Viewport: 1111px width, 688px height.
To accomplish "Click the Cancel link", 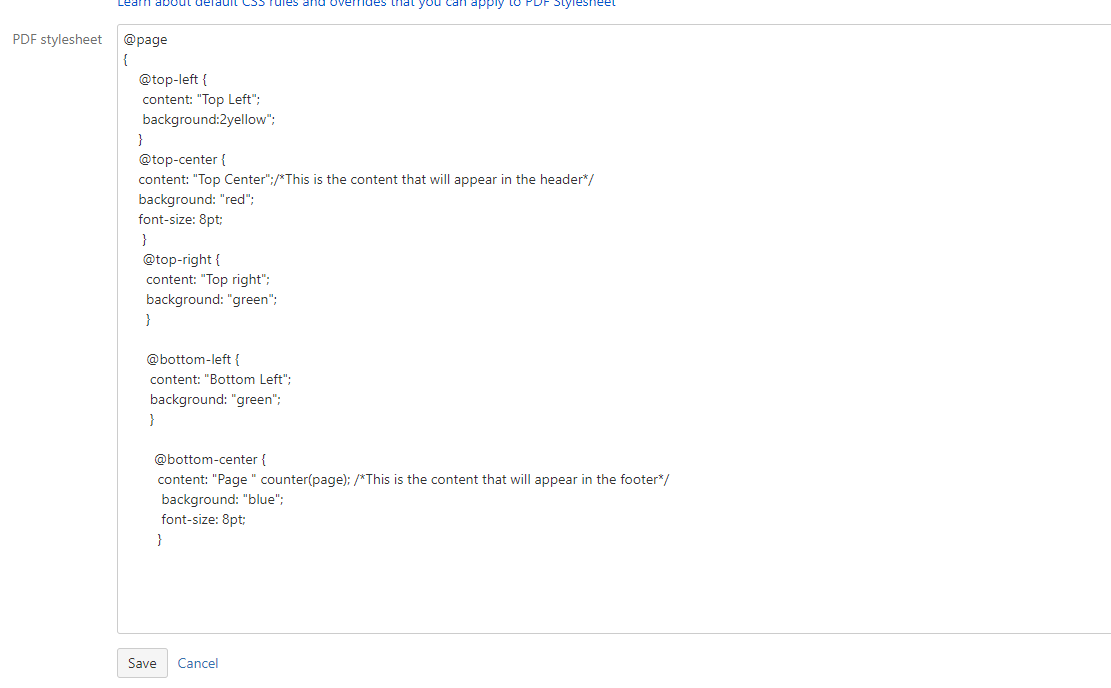I will (x=198, y=663).
